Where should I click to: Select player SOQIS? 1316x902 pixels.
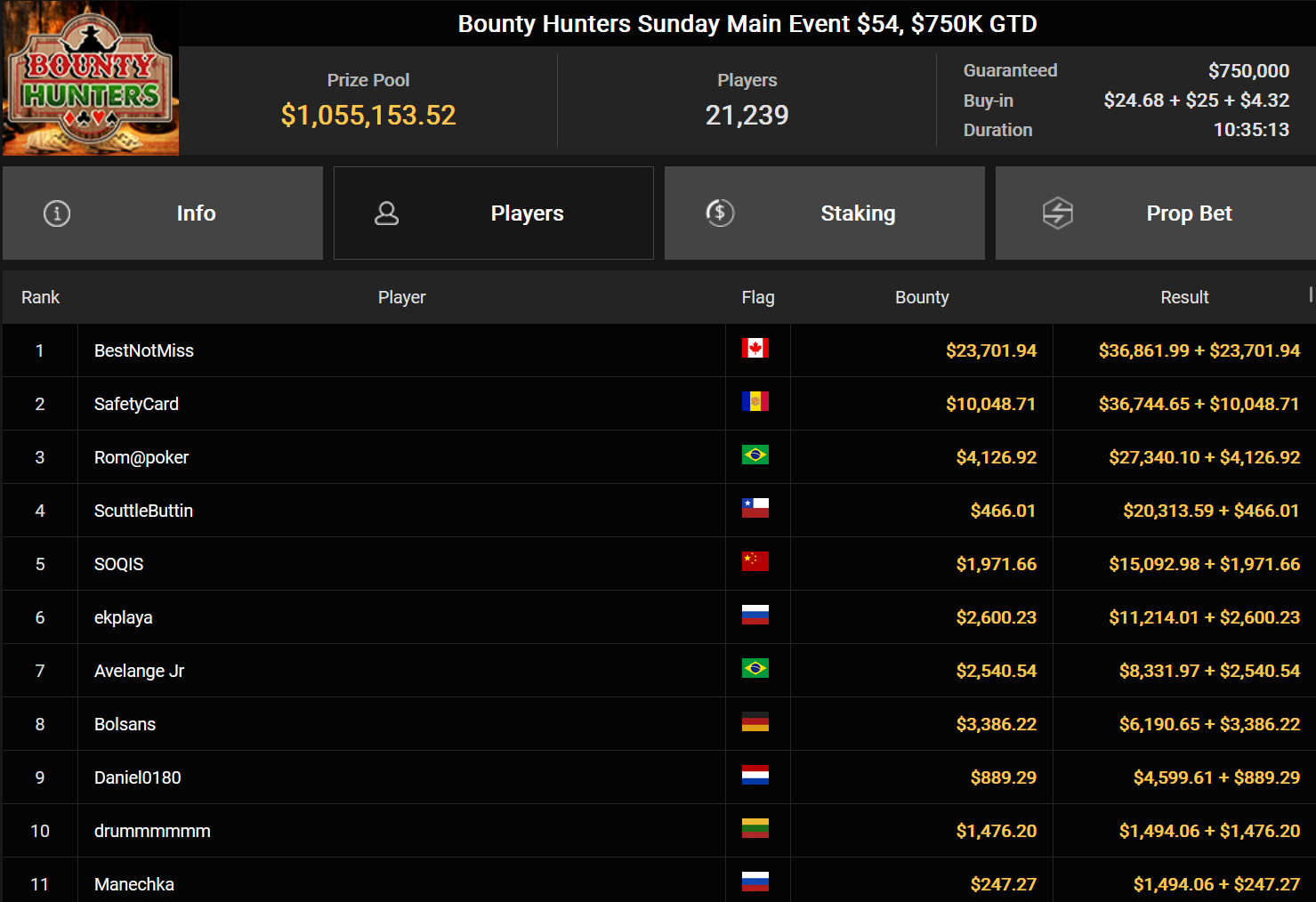point(118,564)
